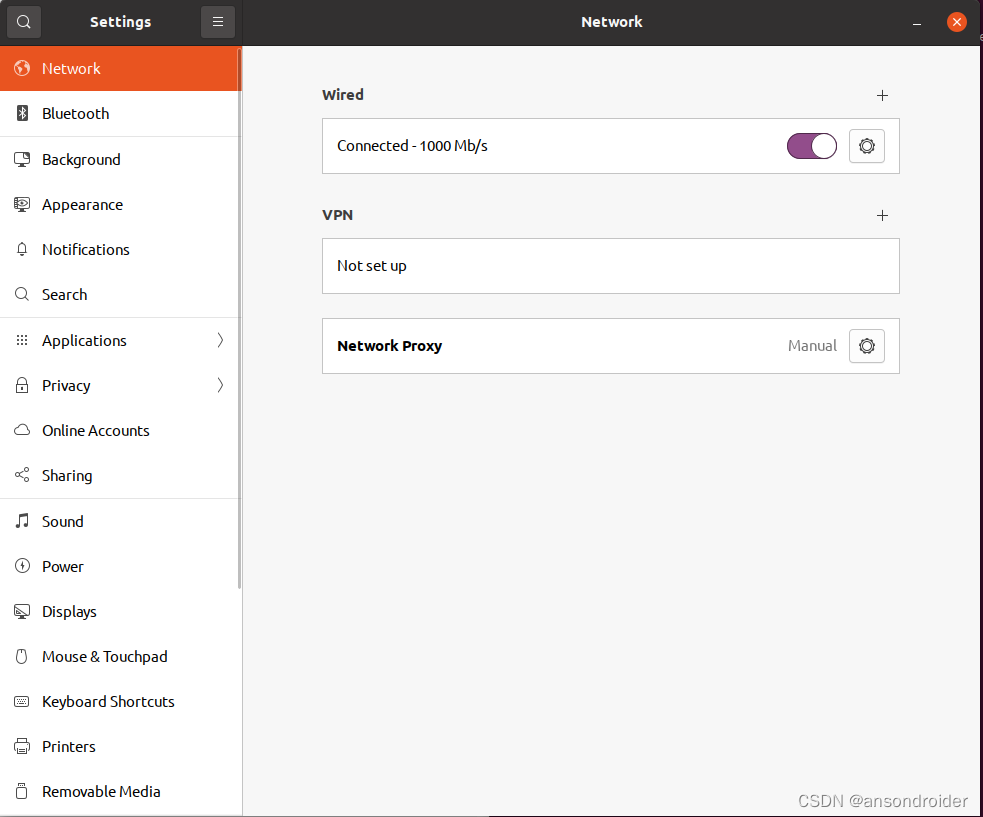Click the Displays icon in sidebar

pos(22,611)
